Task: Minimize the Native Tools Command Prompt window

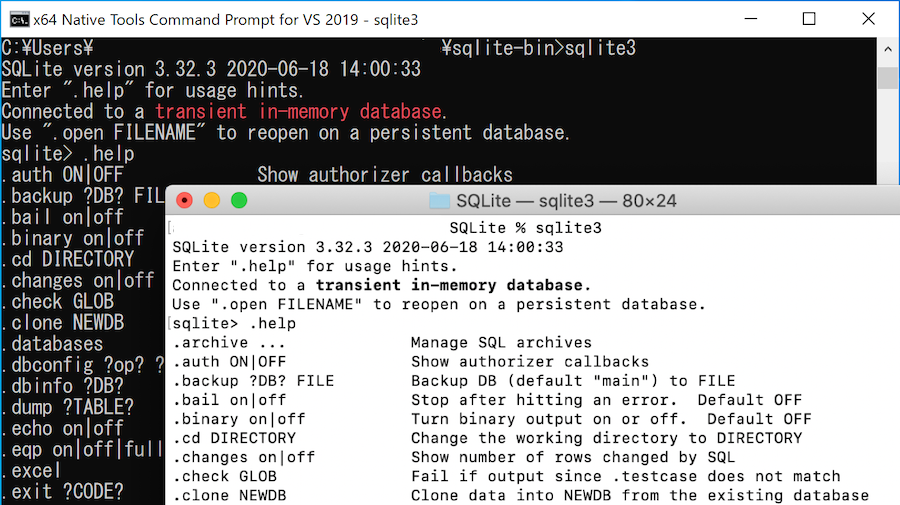Action: (751, 18)
